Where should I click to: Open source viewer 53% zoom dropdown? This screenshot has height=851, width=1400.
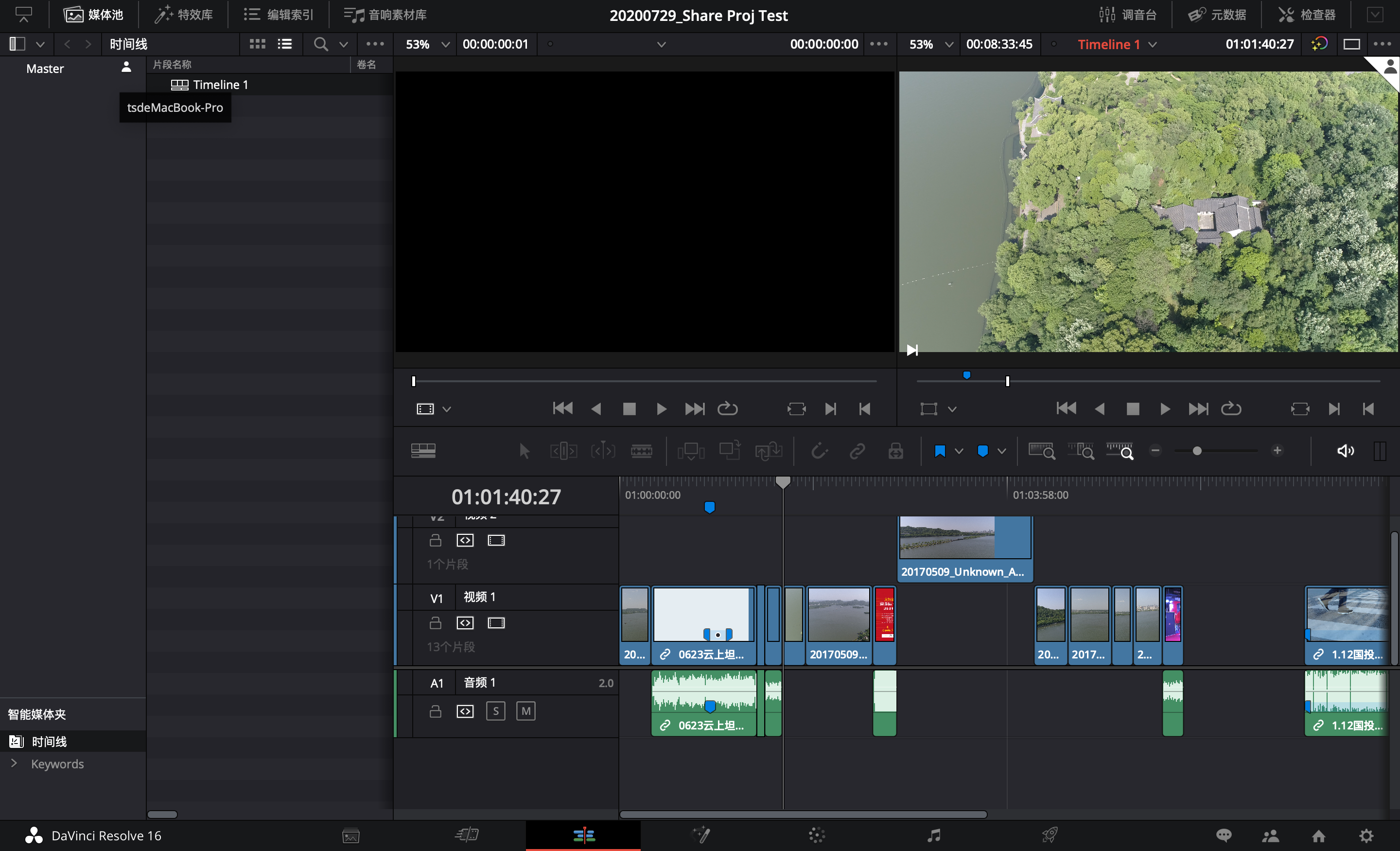tap(445, 44)
